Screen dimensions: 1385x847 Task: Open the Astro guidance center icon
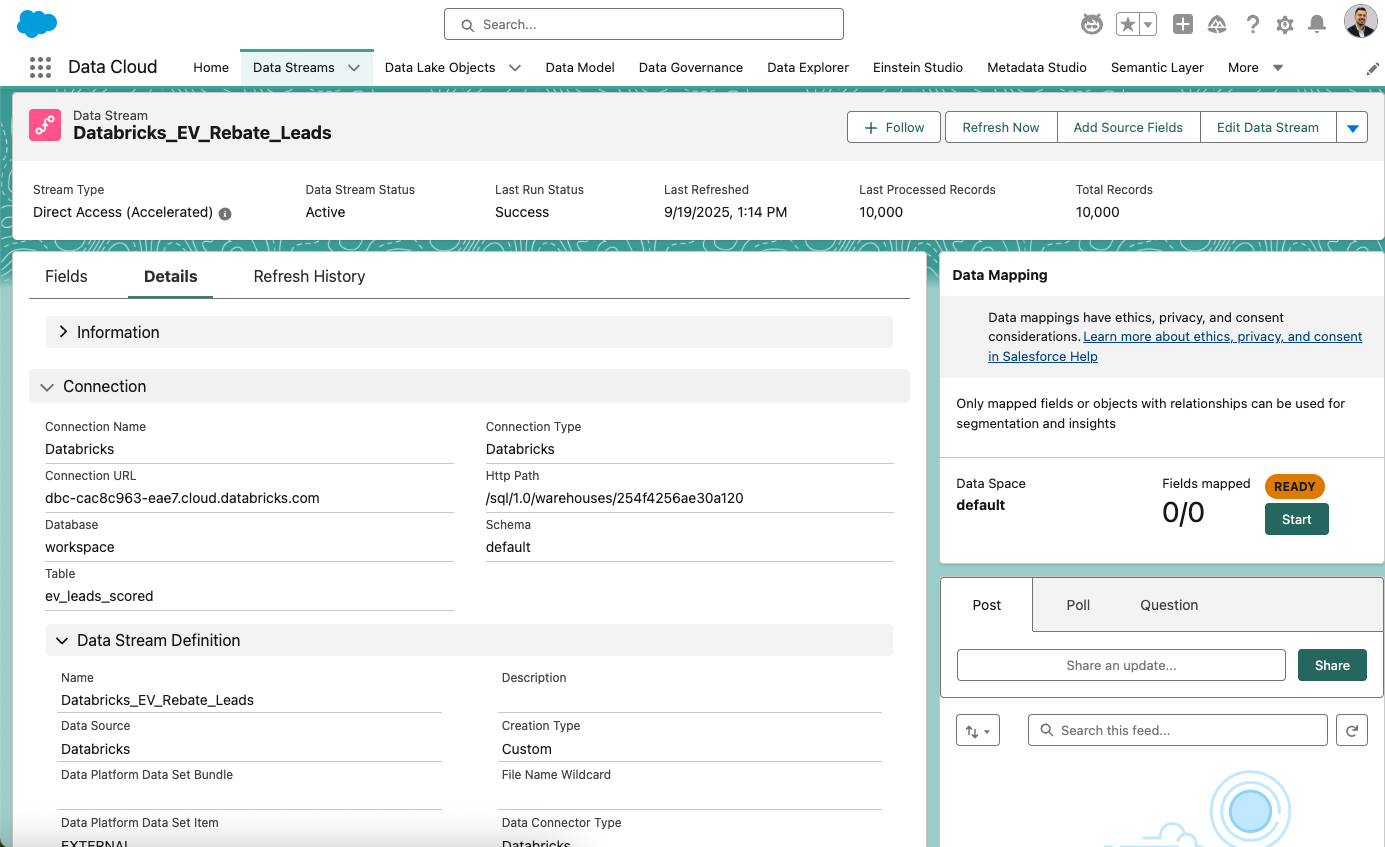point(1092,24)
